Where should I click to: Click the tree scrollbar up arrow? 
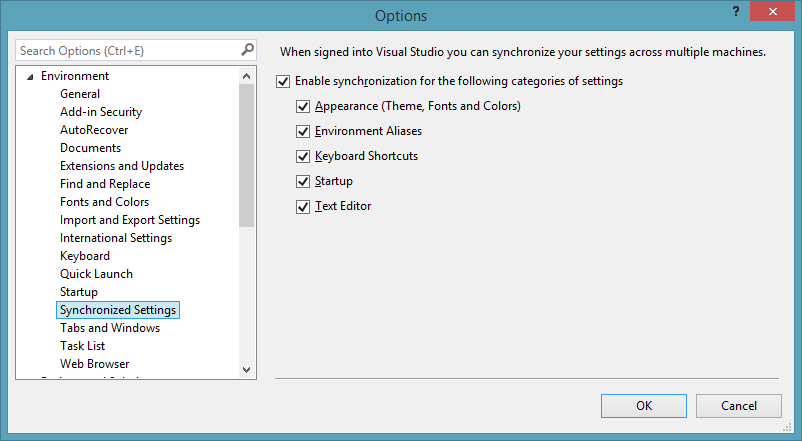(x=247, y=76)
